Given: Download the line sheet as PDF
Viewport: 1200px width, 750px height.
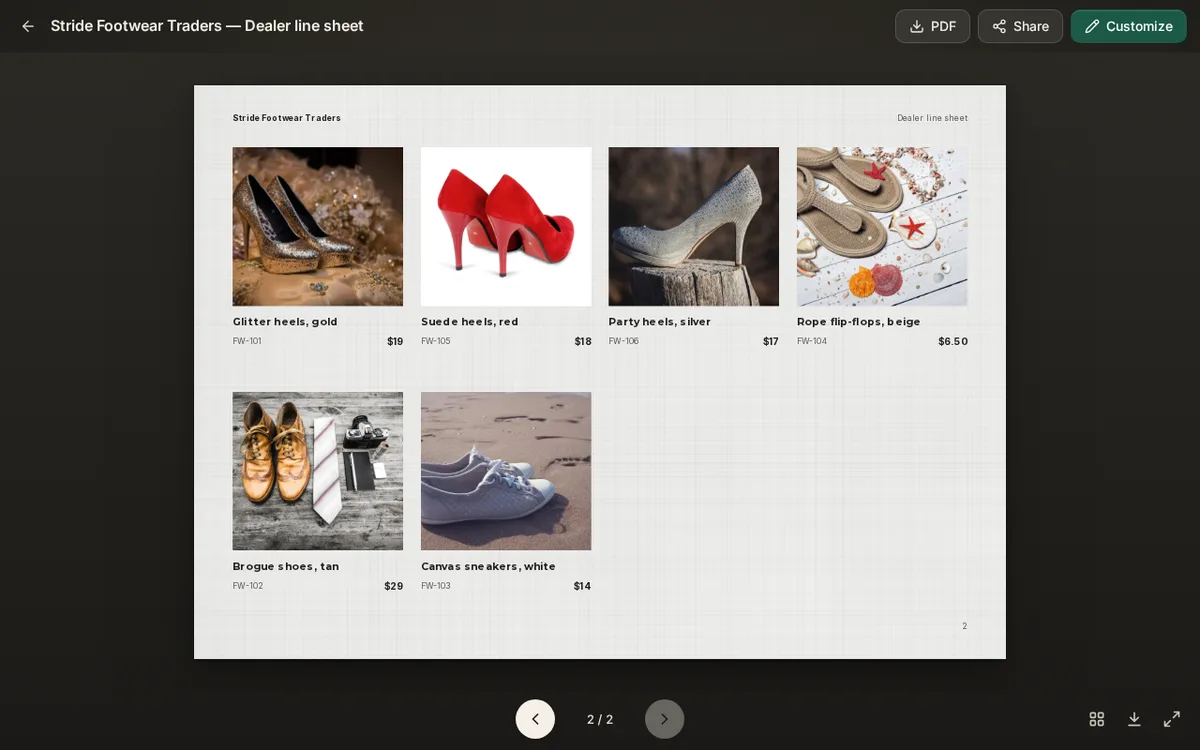Looking at the screenshot, I should click(932, 26).
